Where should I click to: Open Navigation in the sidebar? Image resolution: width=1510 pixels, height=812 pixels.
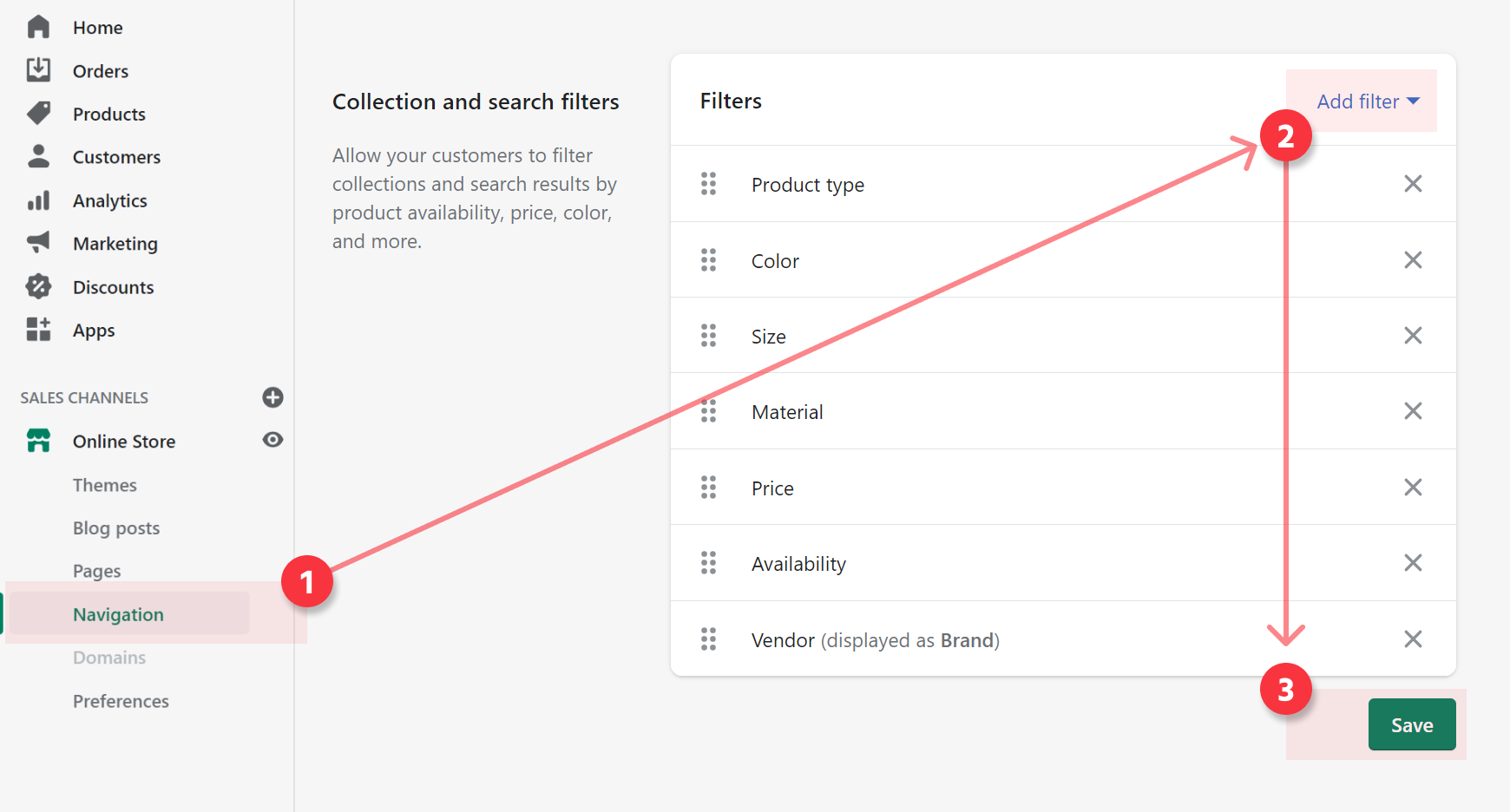coord(118,615)
